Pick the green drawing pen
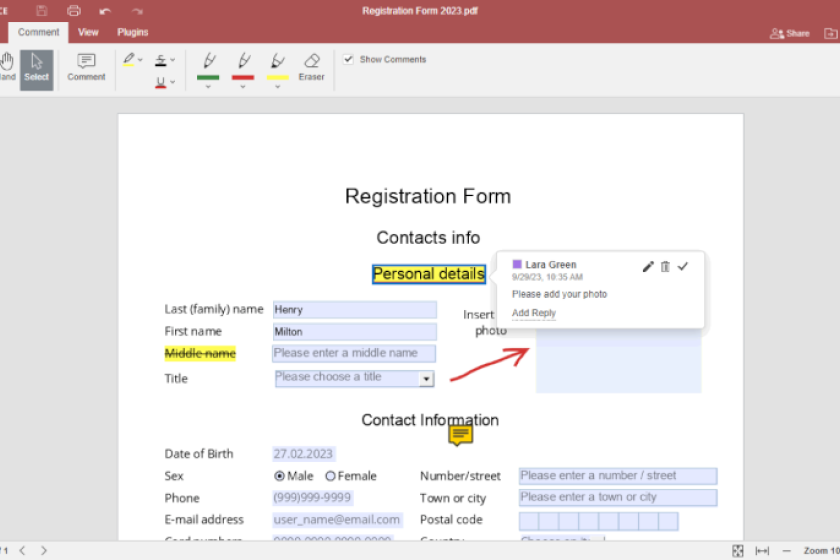The height and width of the screenshot is (560, 840). pos(208,66)
